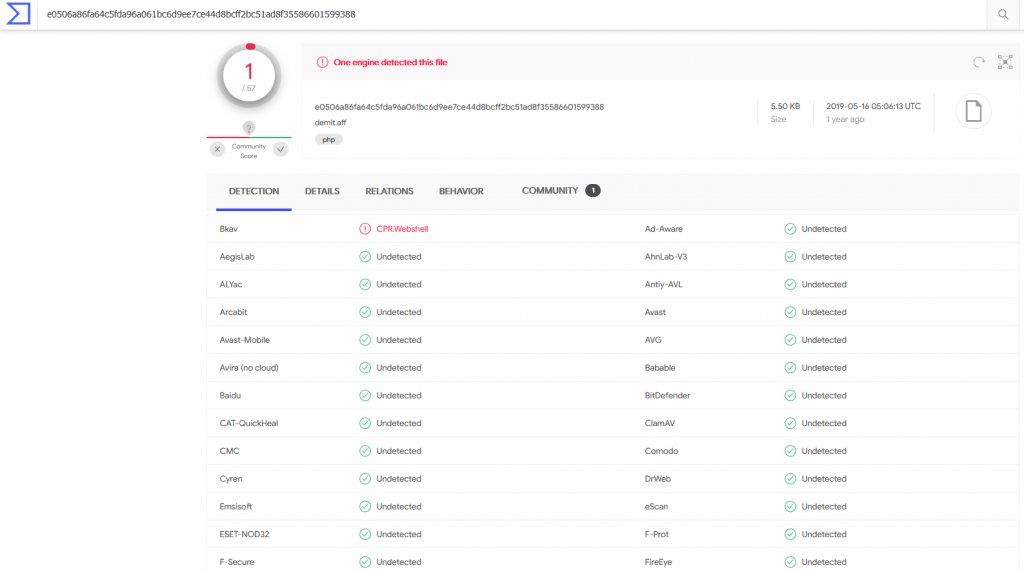Viewport: 1024px width, 572px height.
Task: Click the F-Prot undetected check icon
Action: pyautogui.click(x=790, y=534)
